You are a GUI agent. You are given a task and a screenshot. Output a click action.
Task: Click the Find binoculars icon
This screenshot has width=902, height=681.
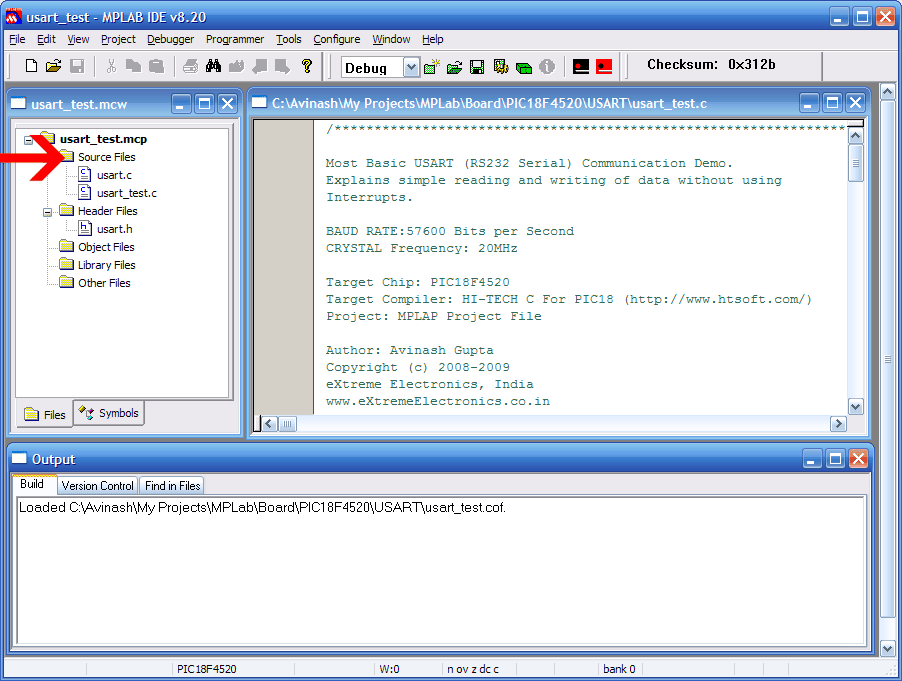[213, 66]
